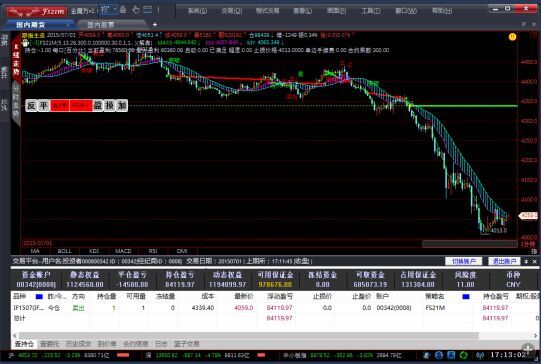Screen dimensions: 541x364
Task: Click the 退出账户 button
Action: [x=504, y=262]
